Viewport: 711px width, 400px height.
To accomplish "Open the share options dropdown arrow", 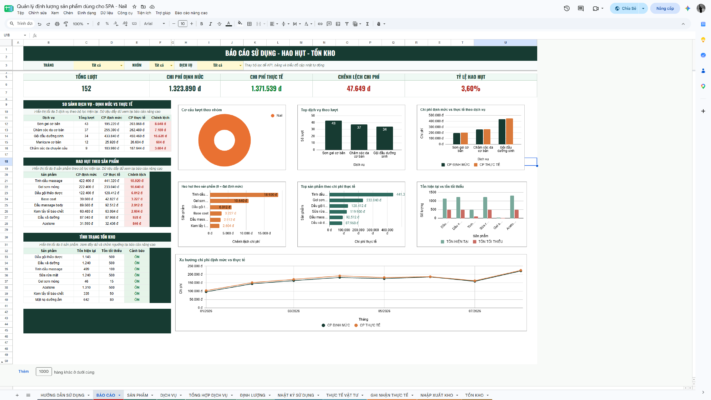I will [x=643, y=8].
